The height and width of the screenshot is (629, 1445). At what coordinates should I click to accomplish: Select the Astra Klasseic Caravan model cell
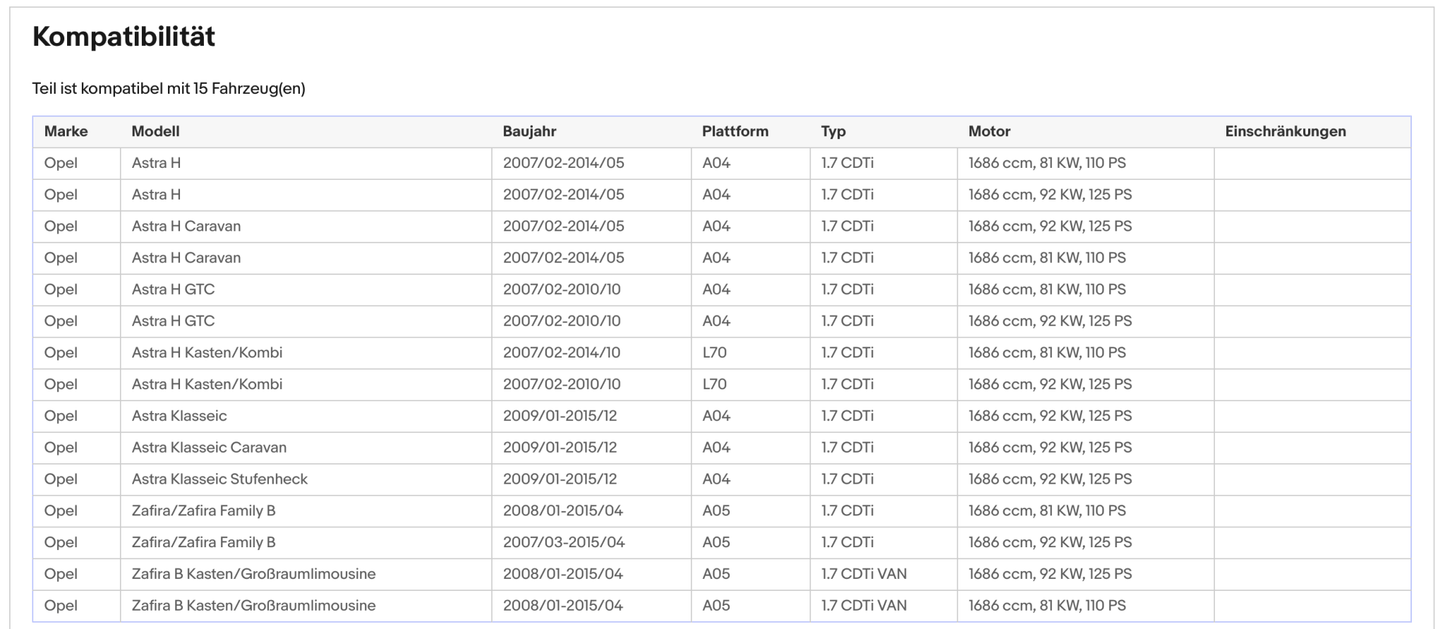[209, 447]
